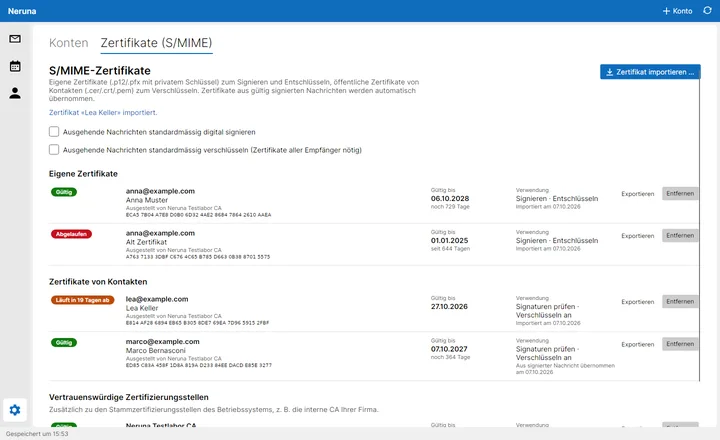Click expiry date 06.10.2028
The width and height of the screenshot is (720, 440).
[x=450, y=198]
